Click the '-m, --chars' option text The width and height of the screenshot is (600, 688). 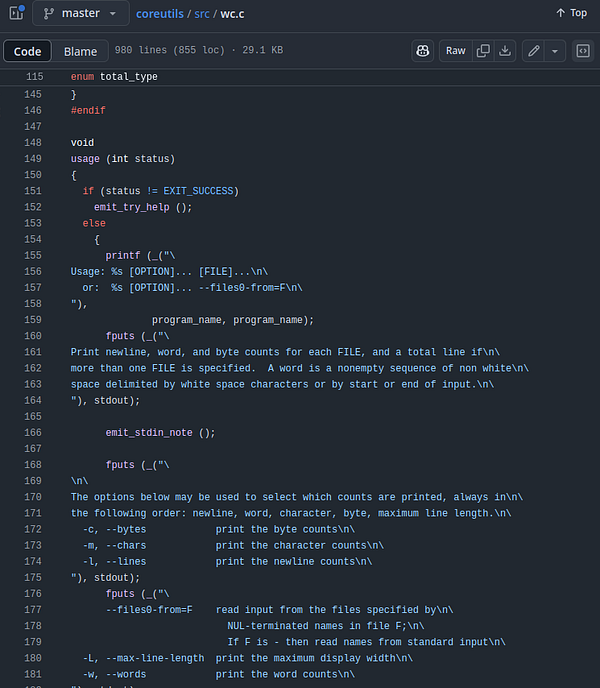(114, 545)
